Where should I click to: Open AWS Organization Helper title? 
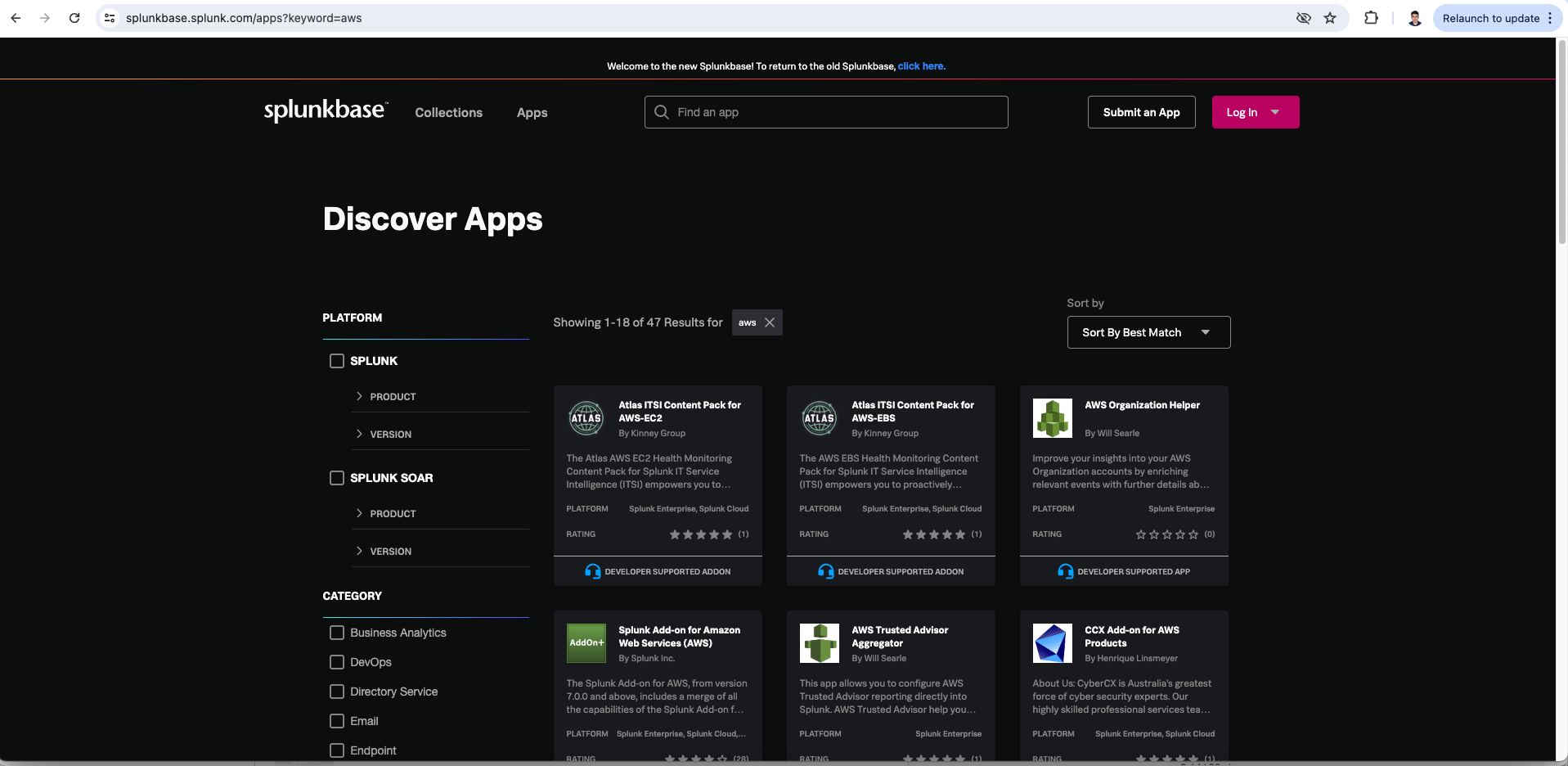click(1142, 405)
